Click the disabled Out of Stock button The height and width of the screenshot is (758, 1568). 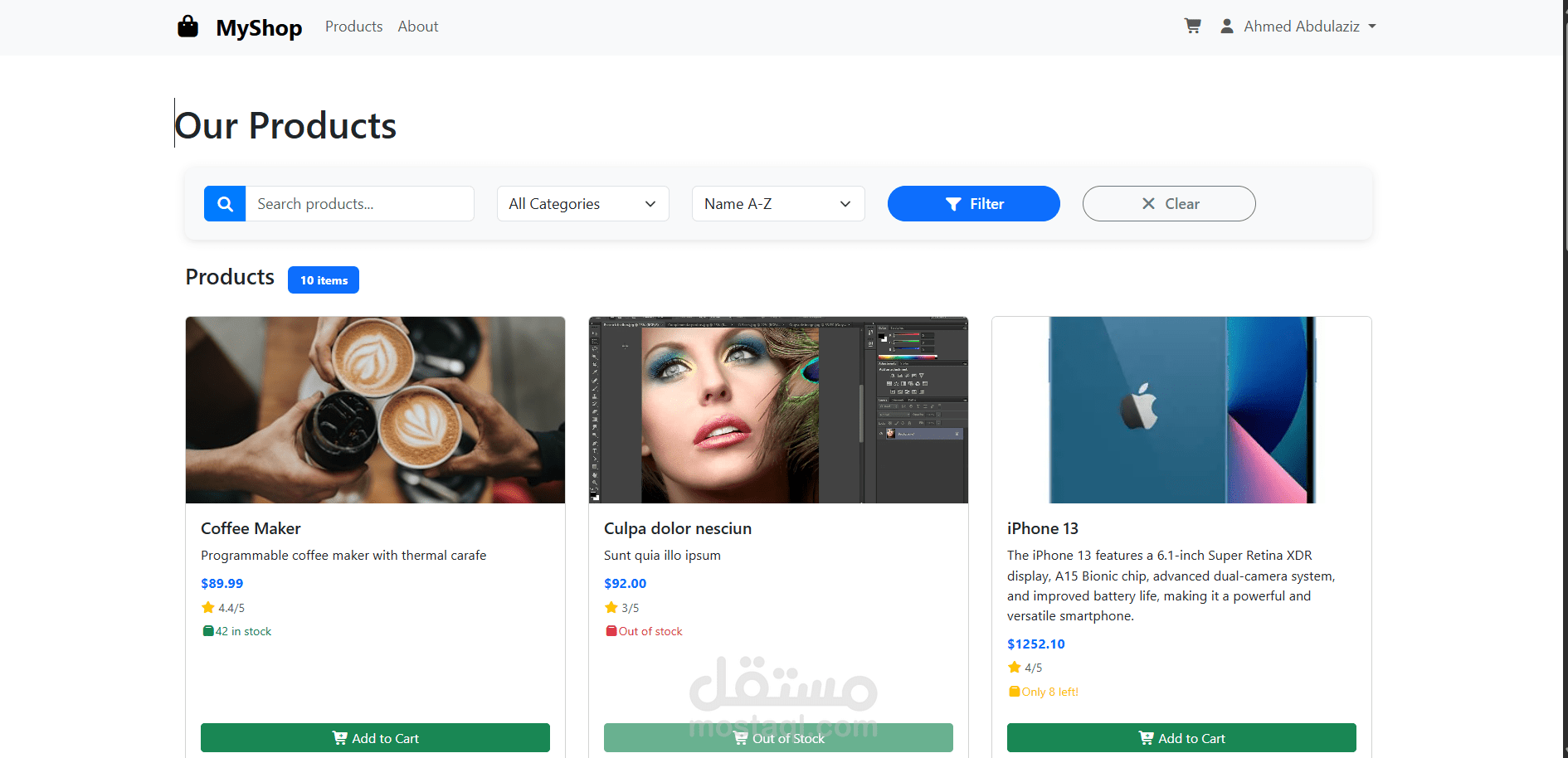[778, 738]
